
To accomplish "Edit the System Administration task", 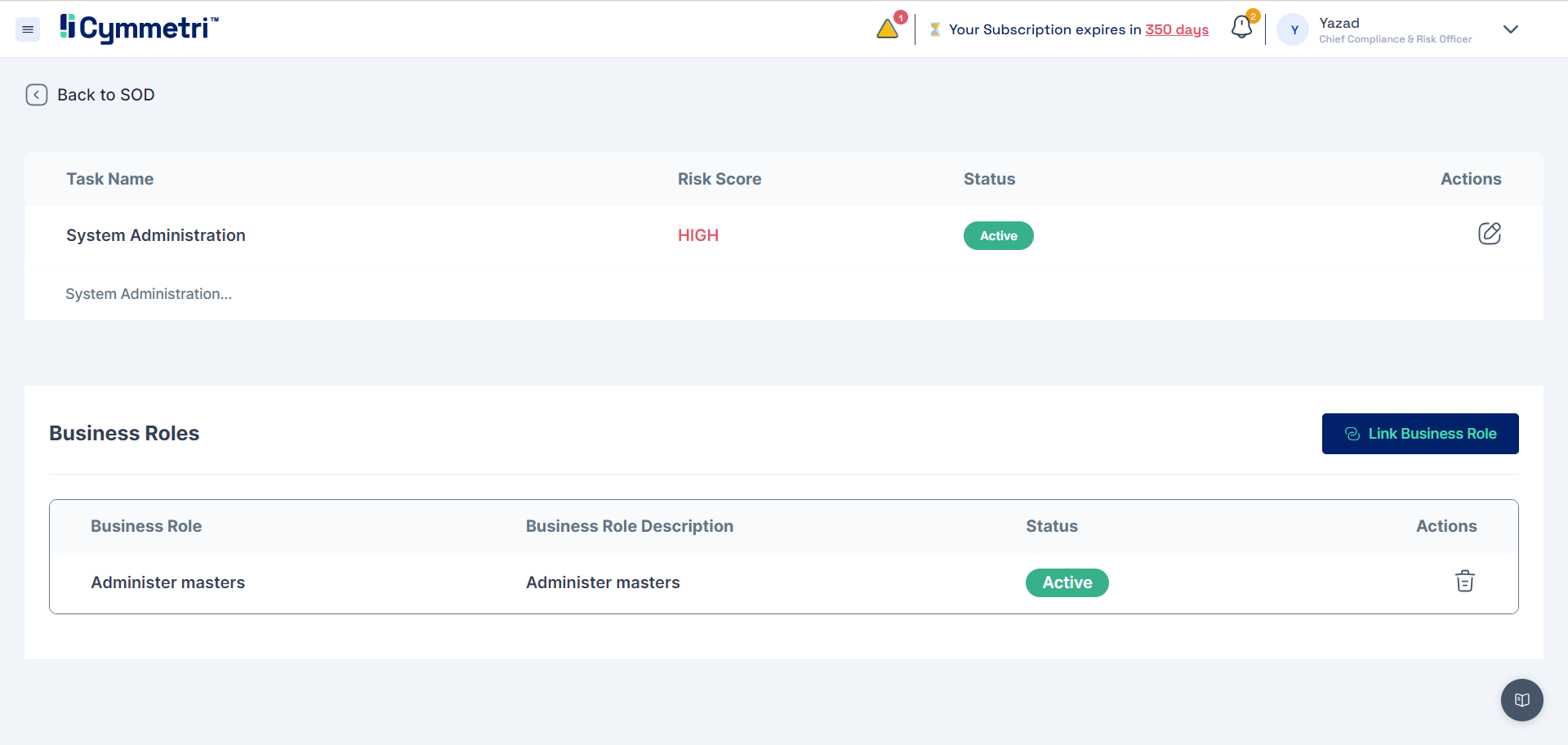I will pyautogui.click(x=1489, y=234).
